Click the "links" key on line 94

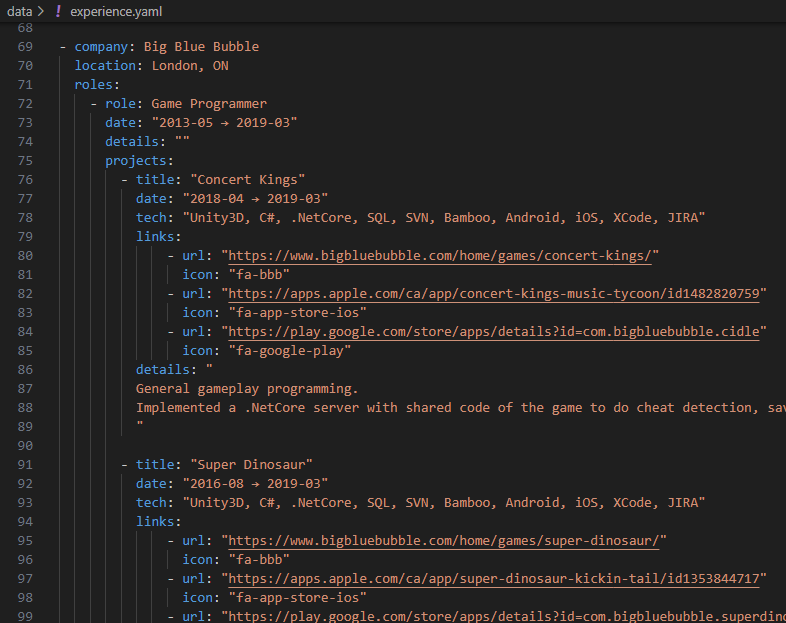tap(155, 522)
